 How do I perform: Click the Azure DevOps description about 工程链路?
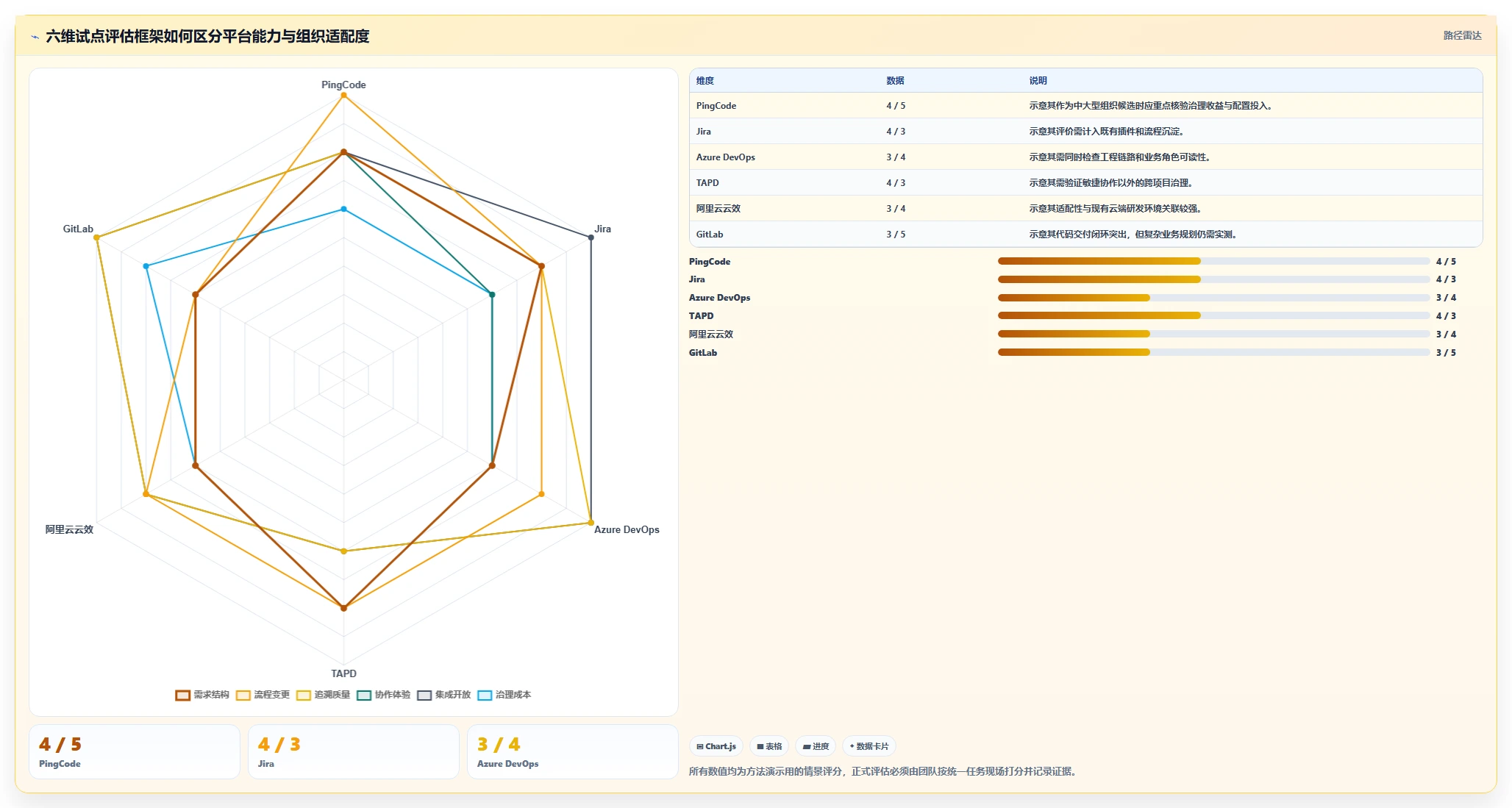1119,157
